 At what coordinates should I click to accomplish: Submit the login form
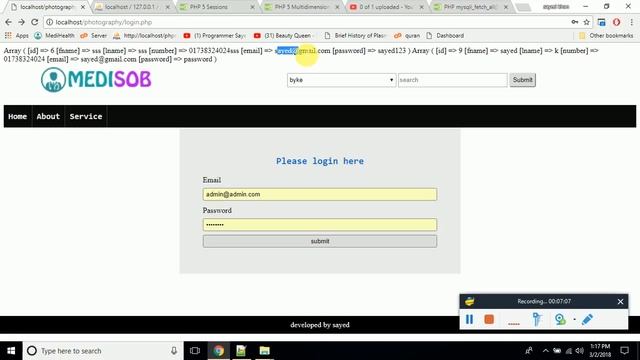point(320,241)
